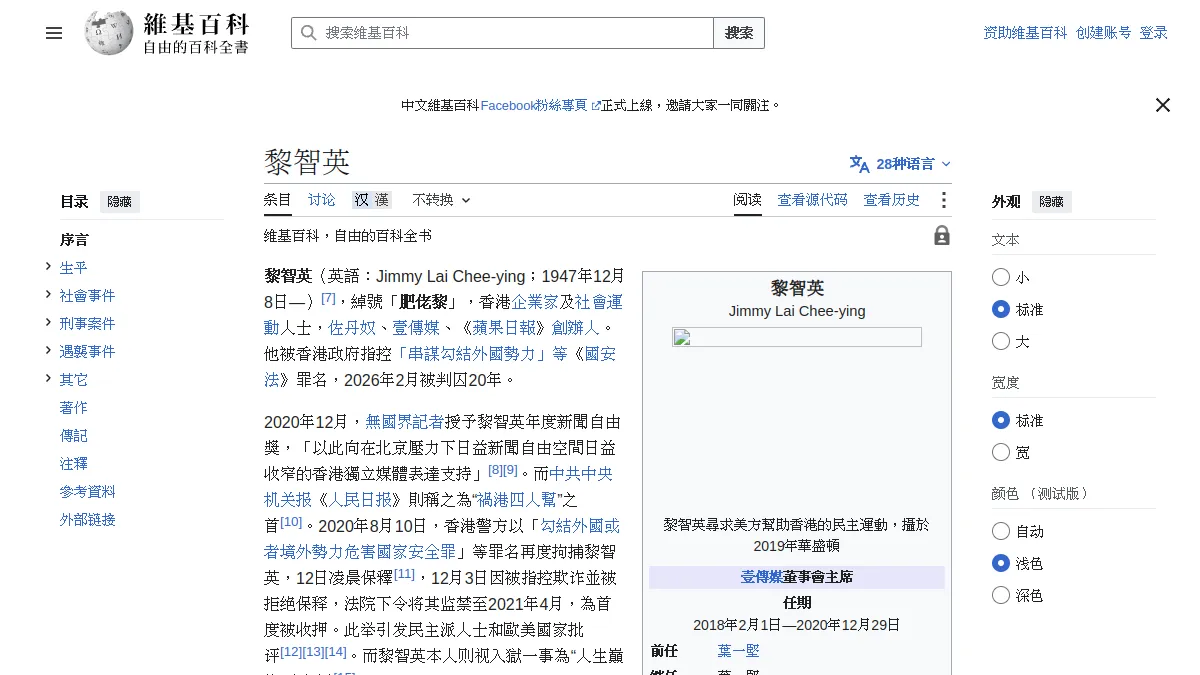Select wide width option 宽
The image size is (1200, 675).
coord(1001,452)
